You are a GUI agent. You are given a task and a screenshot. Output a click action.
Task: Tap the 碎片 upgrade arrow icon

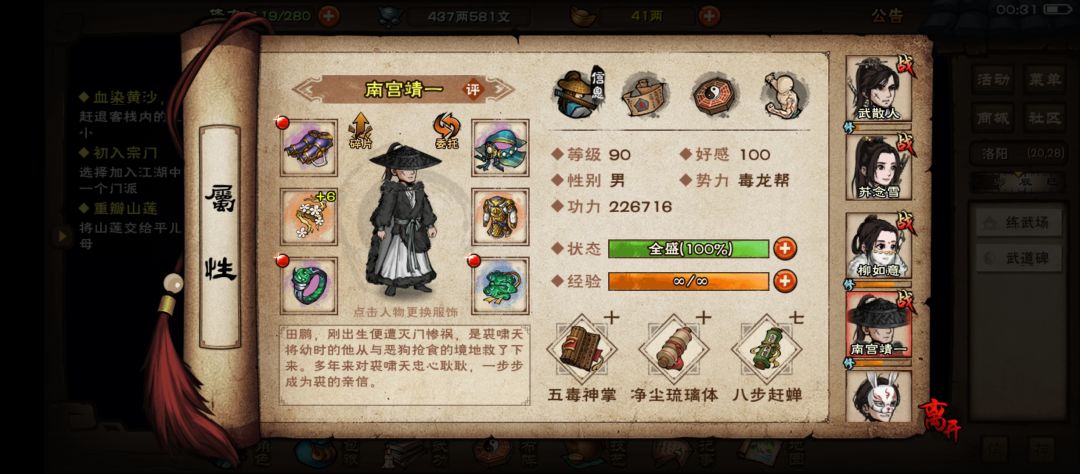pos(360,131)
